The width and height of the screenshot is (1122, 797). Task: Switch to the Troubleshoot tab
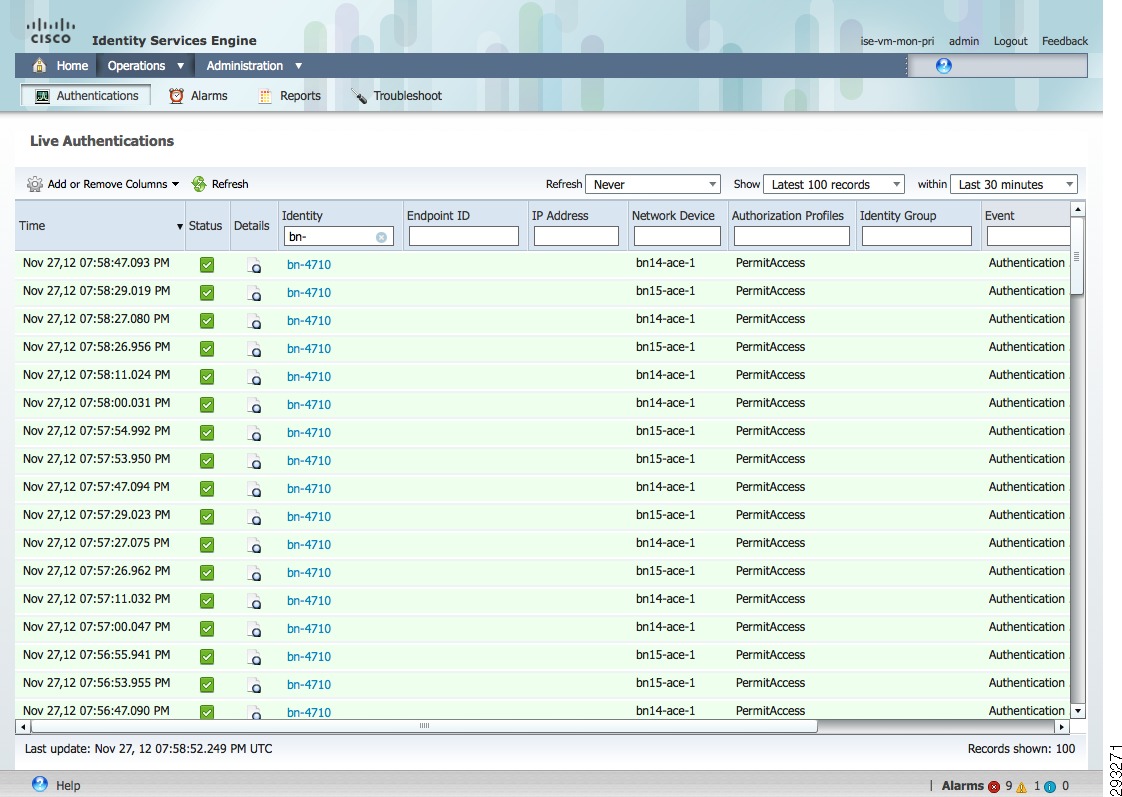pyautogui.click(x=396, y=96)
